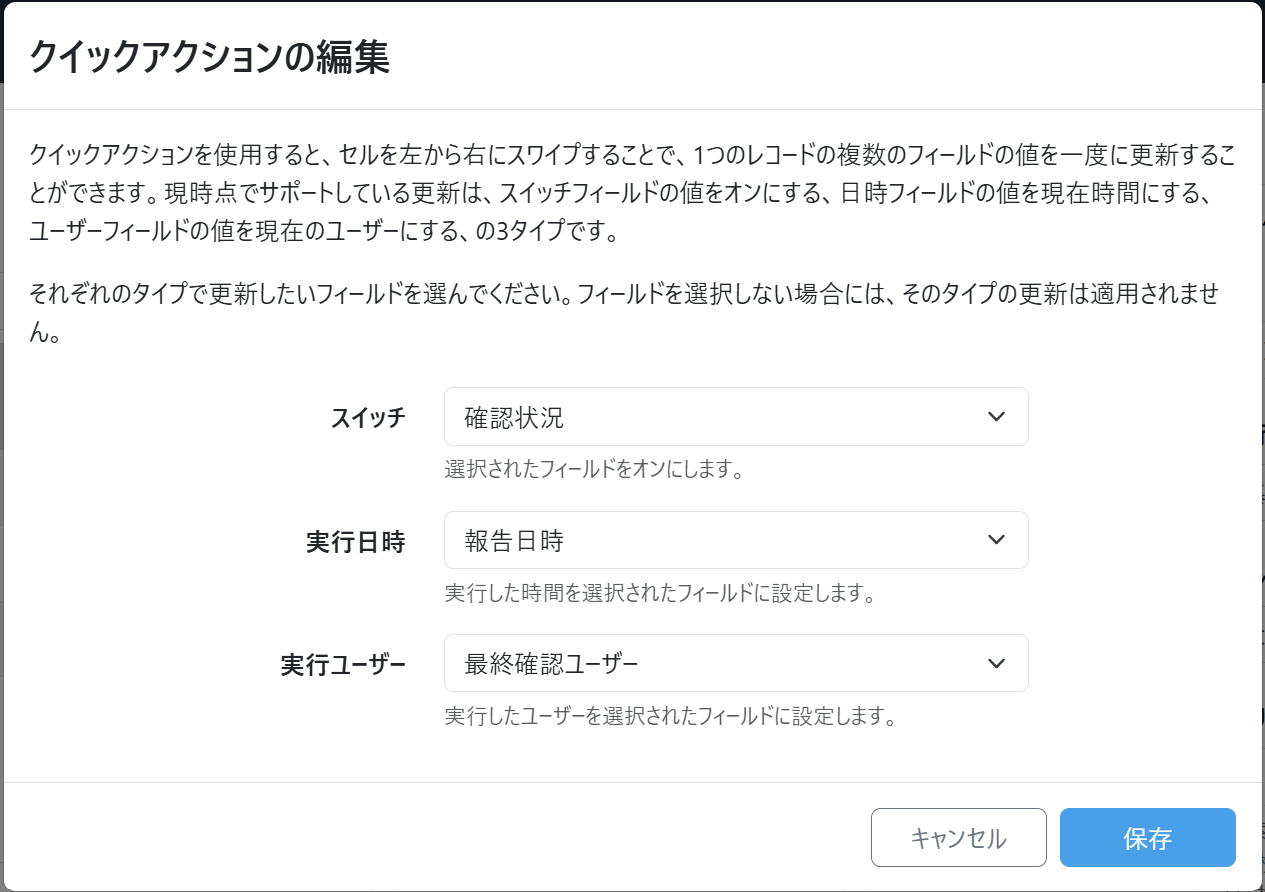Click the 最終確認ユーザー selected value text

tap(551, 664)
